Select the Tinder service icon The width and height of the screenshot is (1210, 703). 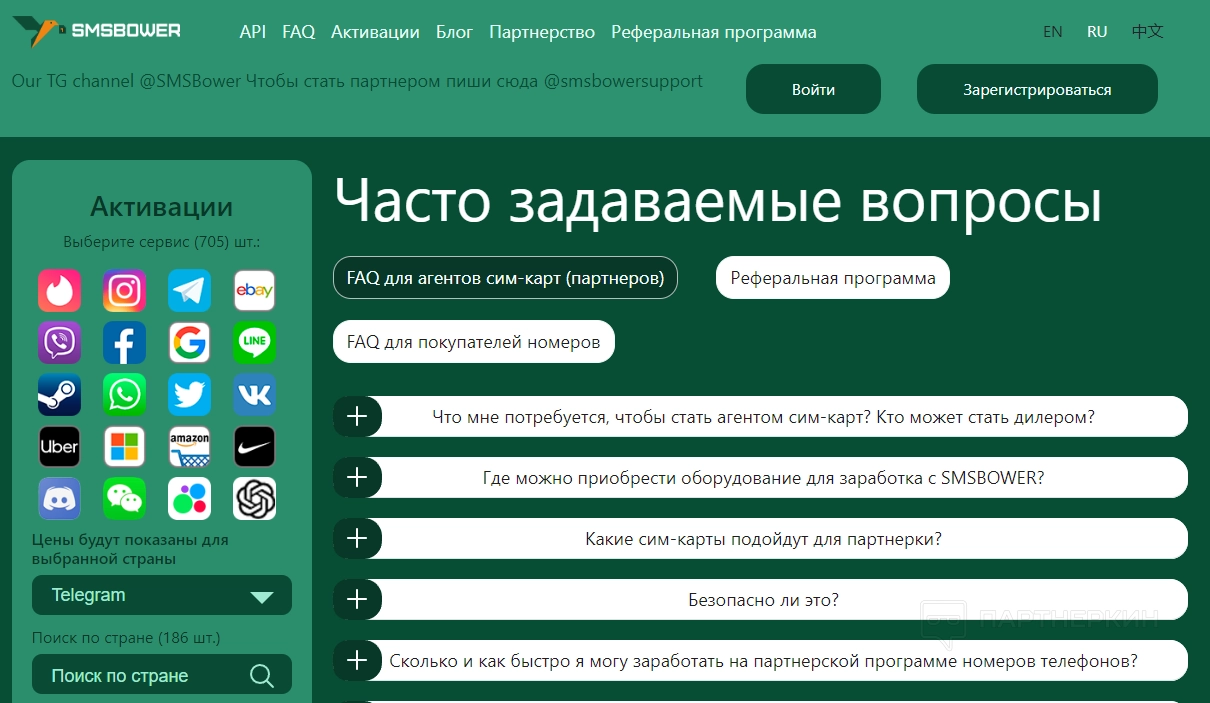tap(59, 291)
